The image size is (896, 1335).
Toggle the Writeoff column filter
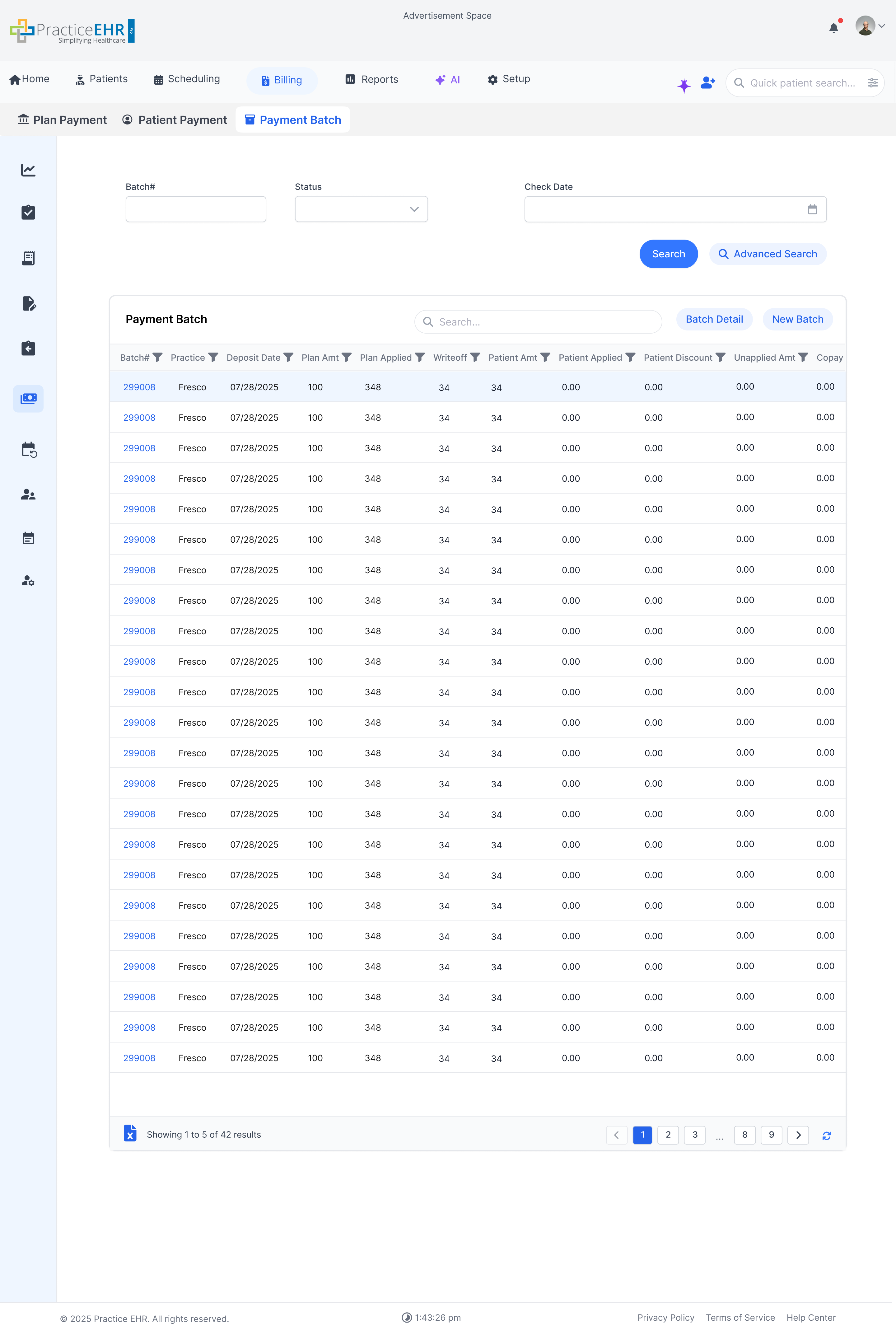coord(475,357)
